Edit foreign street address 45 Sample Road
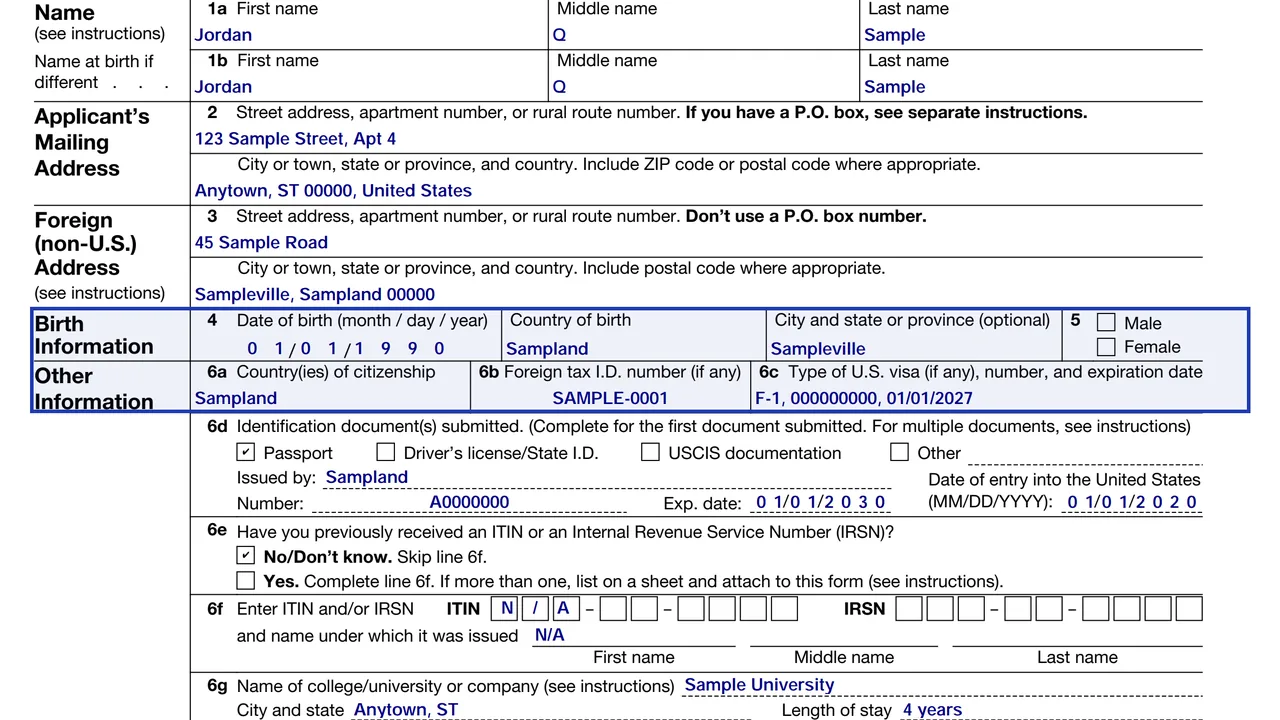Screen dimensions: 1280x720 (697, 243)
